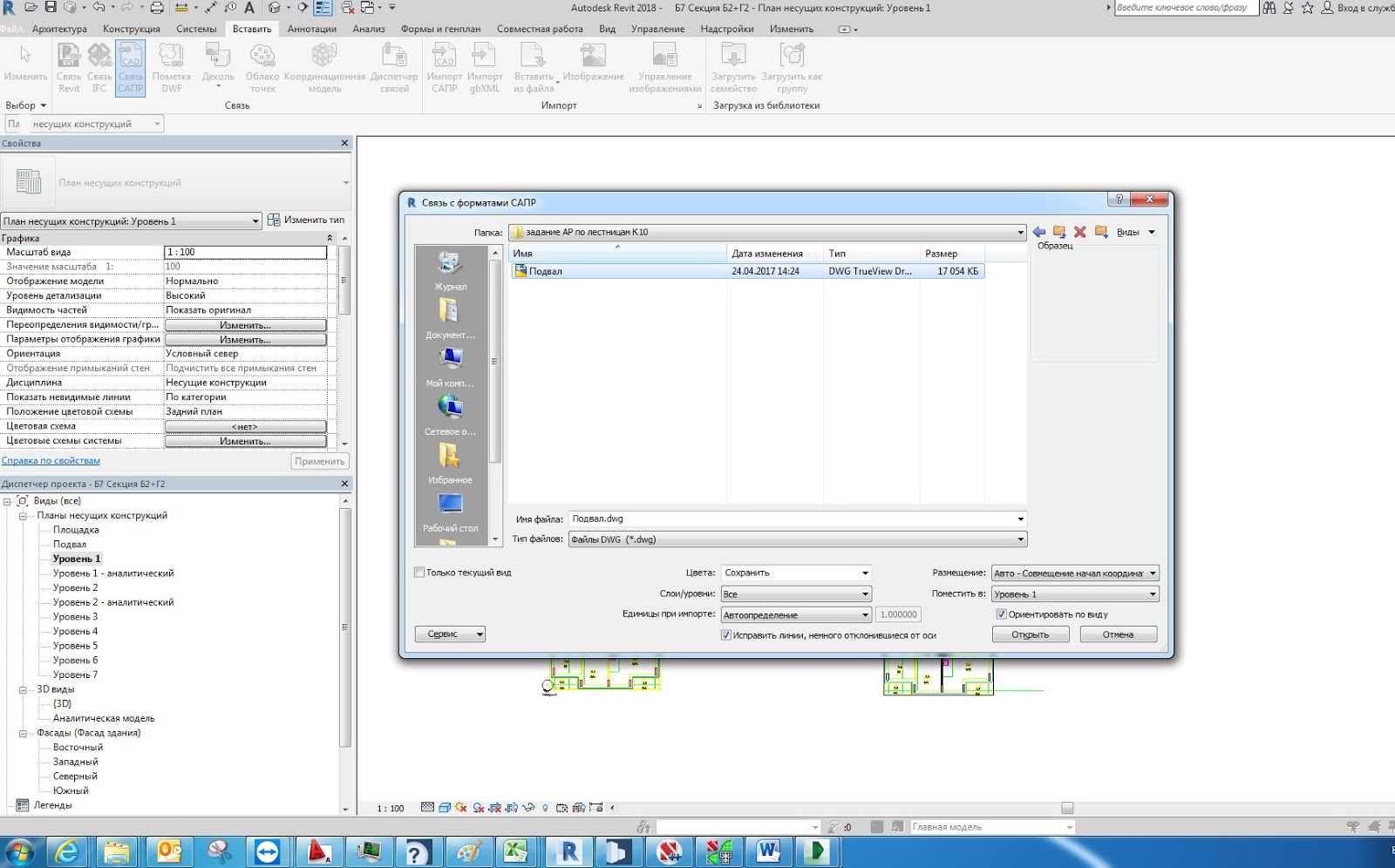Open the Деколь tool in the ribbon
This screenshot has width=1395, height=868.
pyautogui.click(x=218, y=67)
